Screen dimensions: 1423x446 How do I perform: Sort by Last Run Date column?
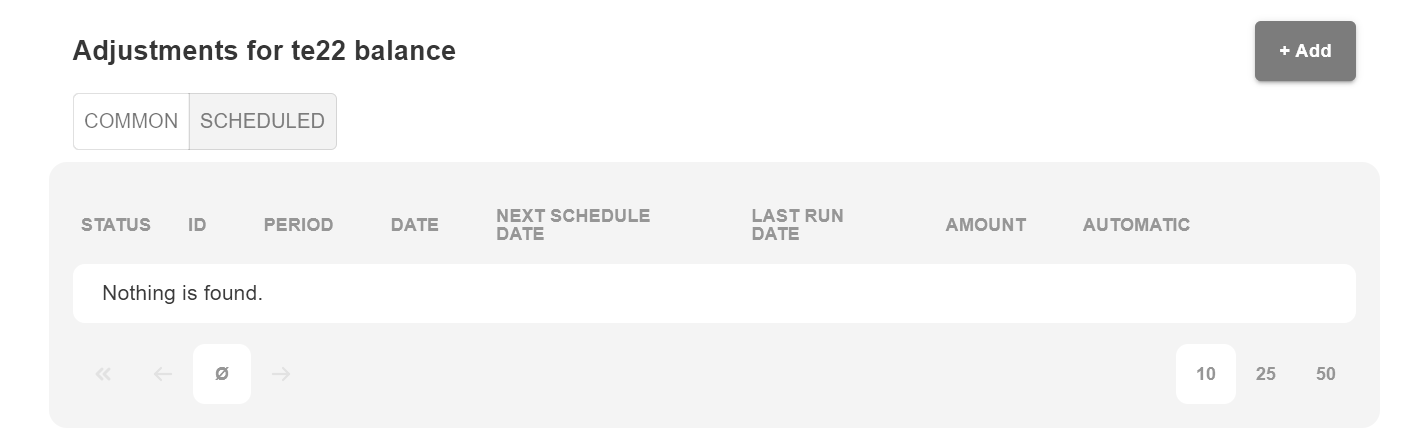797,225
